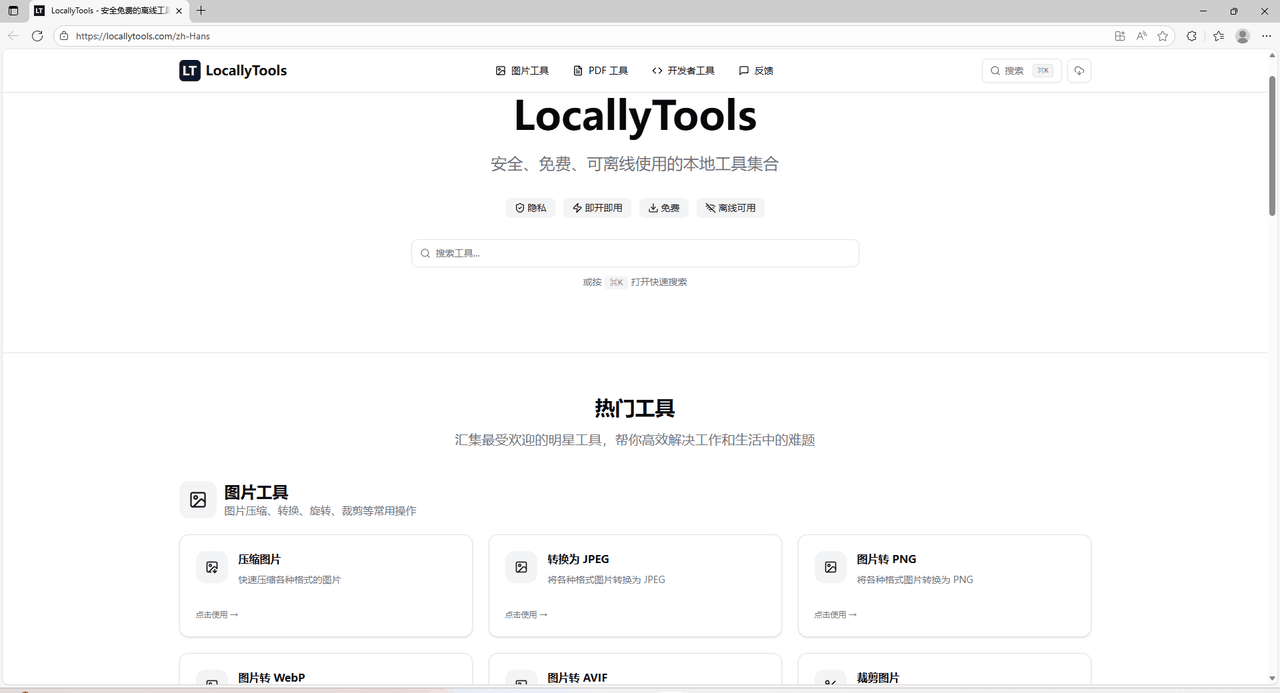The width and height of the screenshot is (1280, 693).
Task: Click the 反馈 feedback link
Action: [x=756, y=71]
